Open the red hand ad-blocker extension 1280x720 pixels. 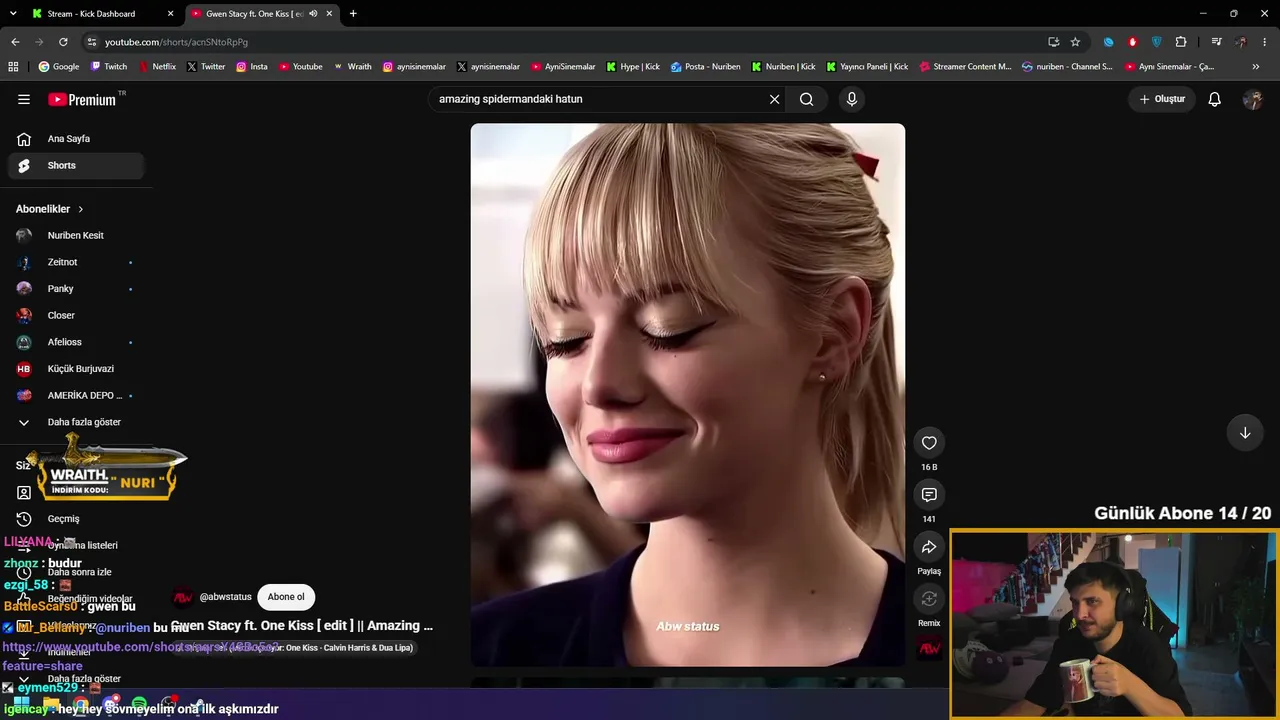[1132, 42]
